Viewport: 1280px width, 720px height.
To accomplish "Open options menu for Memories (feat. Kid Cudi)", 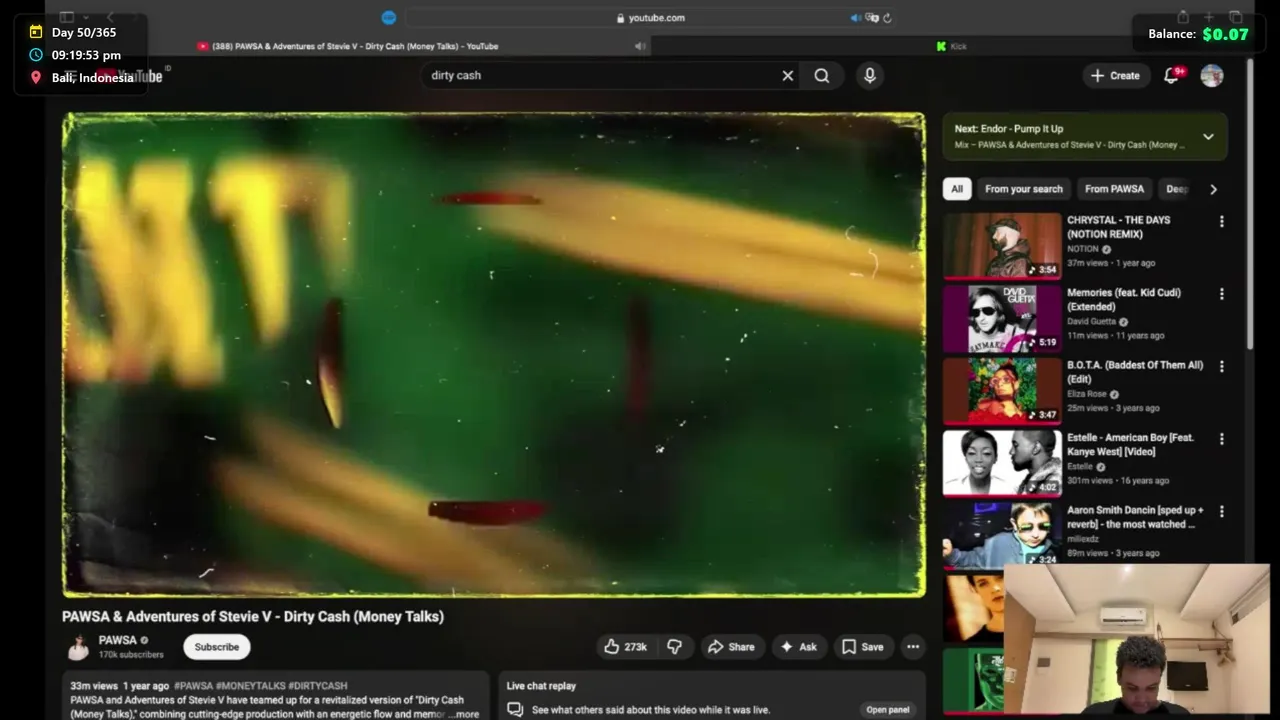I will [x=1221, y=295].
